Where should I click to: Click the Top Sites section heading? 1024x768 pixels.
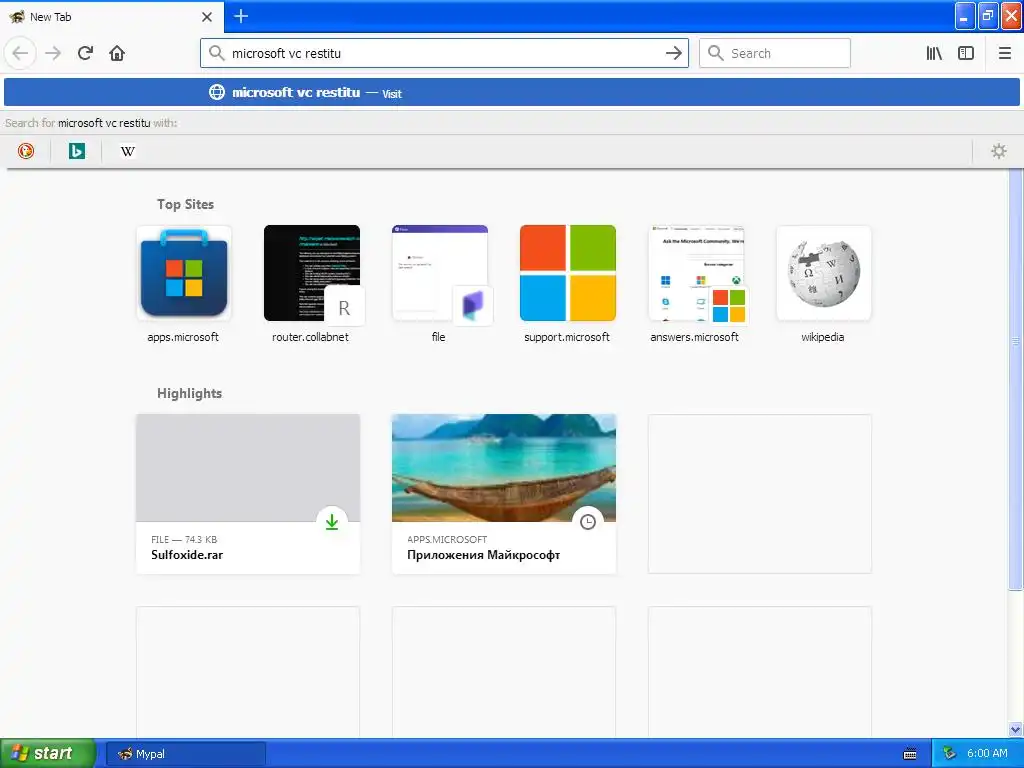pos(185,204)
